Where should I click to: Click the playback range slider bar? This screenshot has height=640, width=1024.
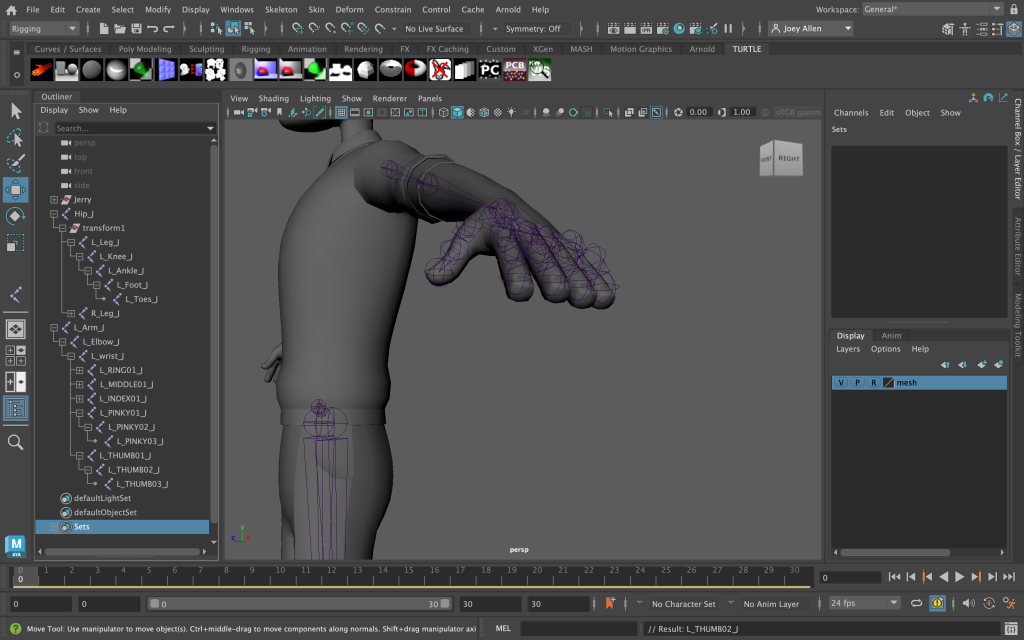click(x=300, y=604)
